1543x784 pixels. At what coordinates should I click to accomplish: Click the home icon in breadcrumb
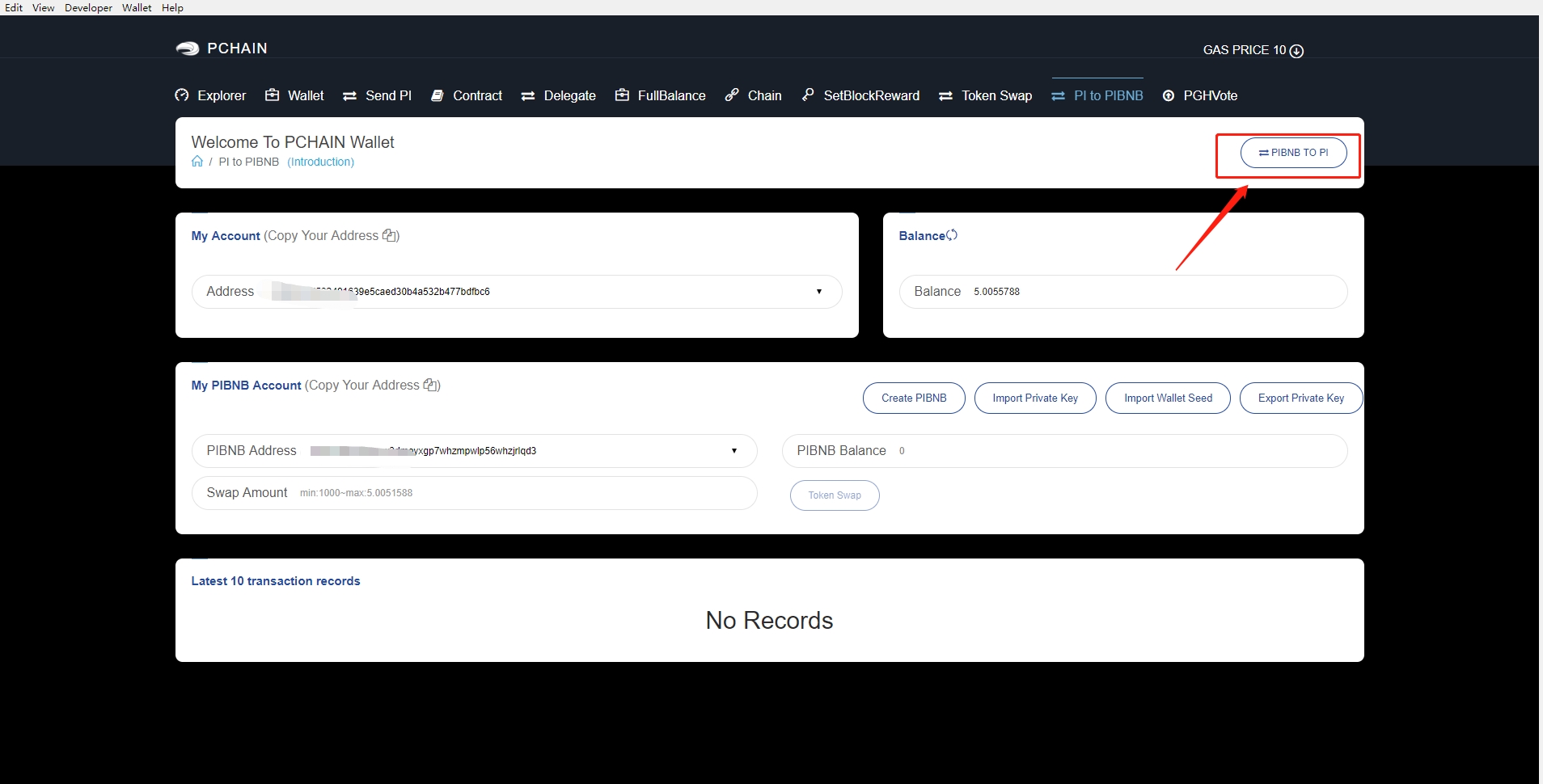pos(197,162)
